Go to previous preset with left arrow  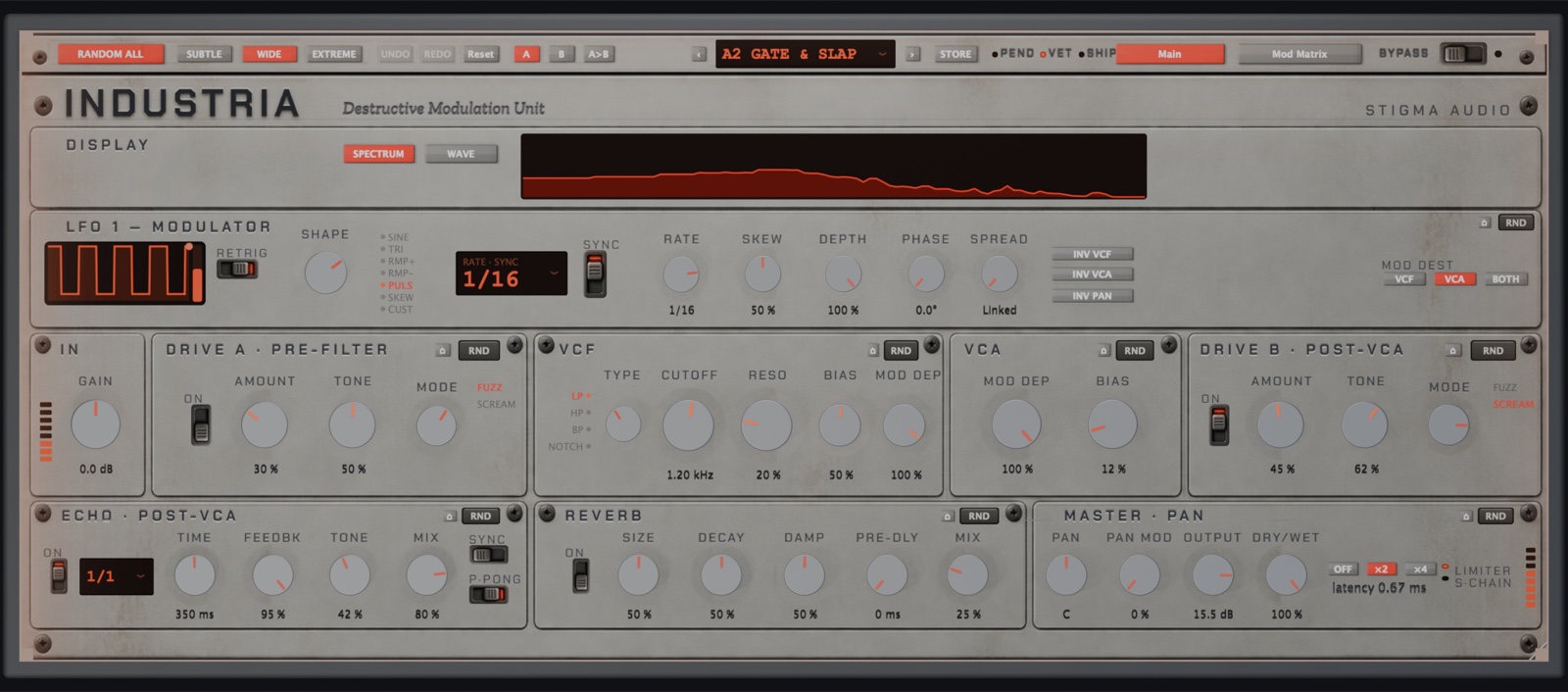pos(699,55)
